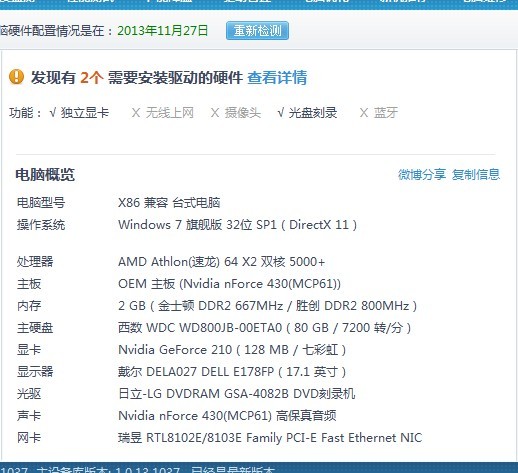Image resolution: width=518 pixels, height=473 pixels.
Task: Click the 无线上网 X feature indicator
Action: pos(163,113)
